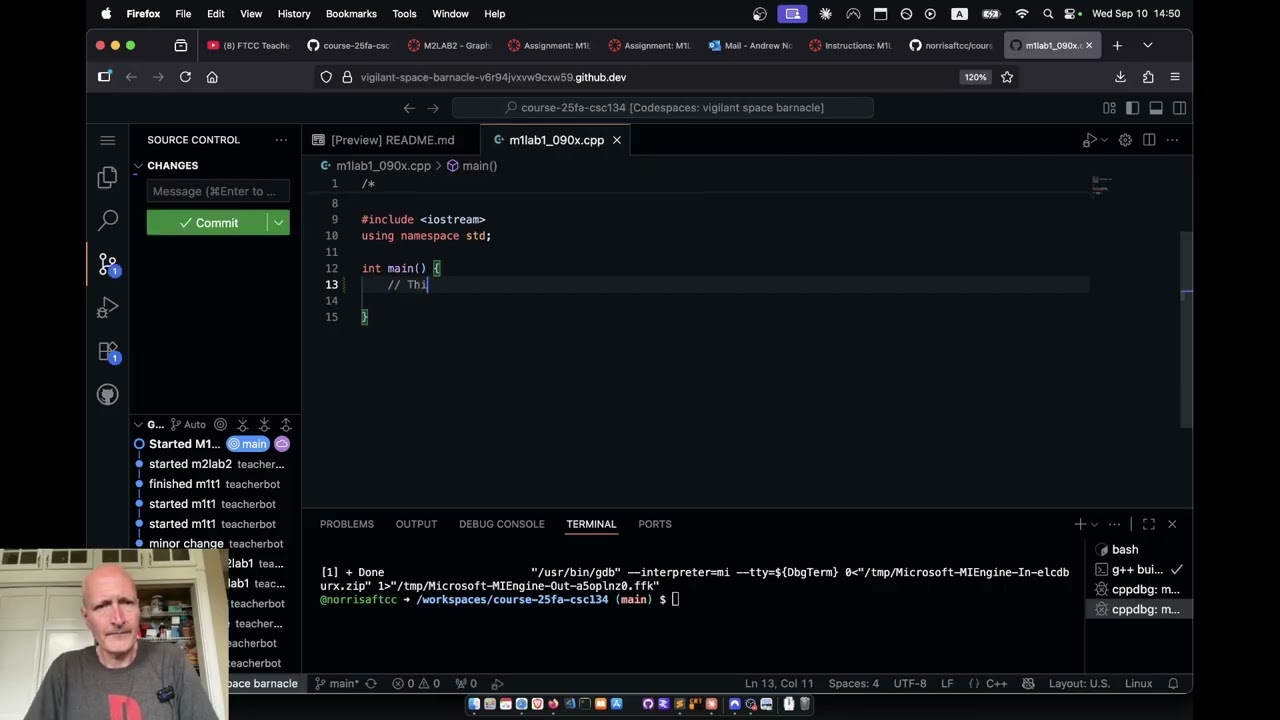This screenshot has width=1280, height=720.
Task: Open editor more actions ellipsis
Action: (1173, 140)
